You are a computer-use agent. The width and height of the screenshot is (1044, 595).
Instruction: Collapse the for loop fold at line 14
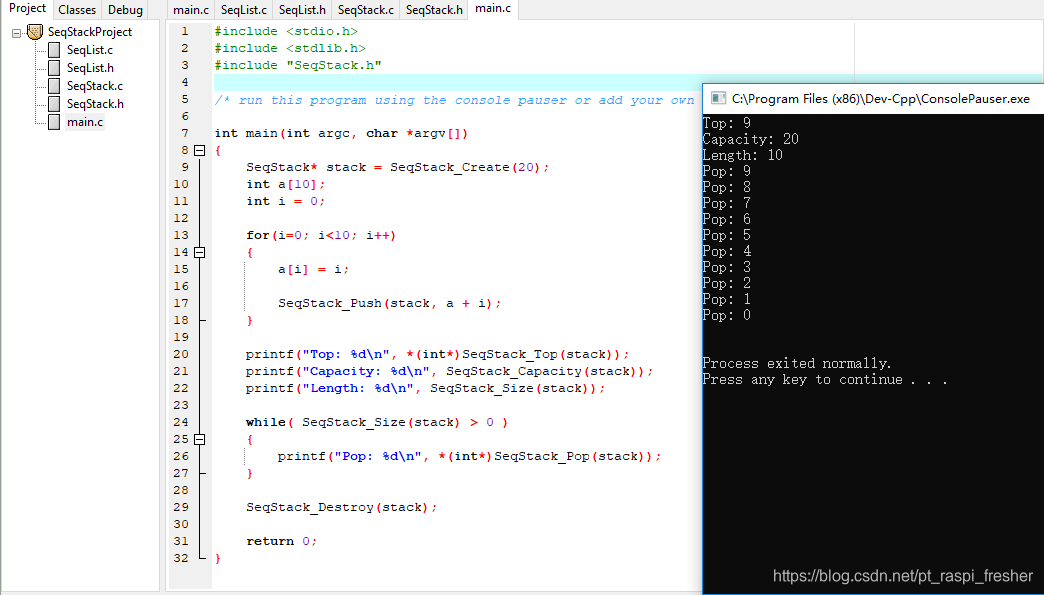[x=199, y=252]
